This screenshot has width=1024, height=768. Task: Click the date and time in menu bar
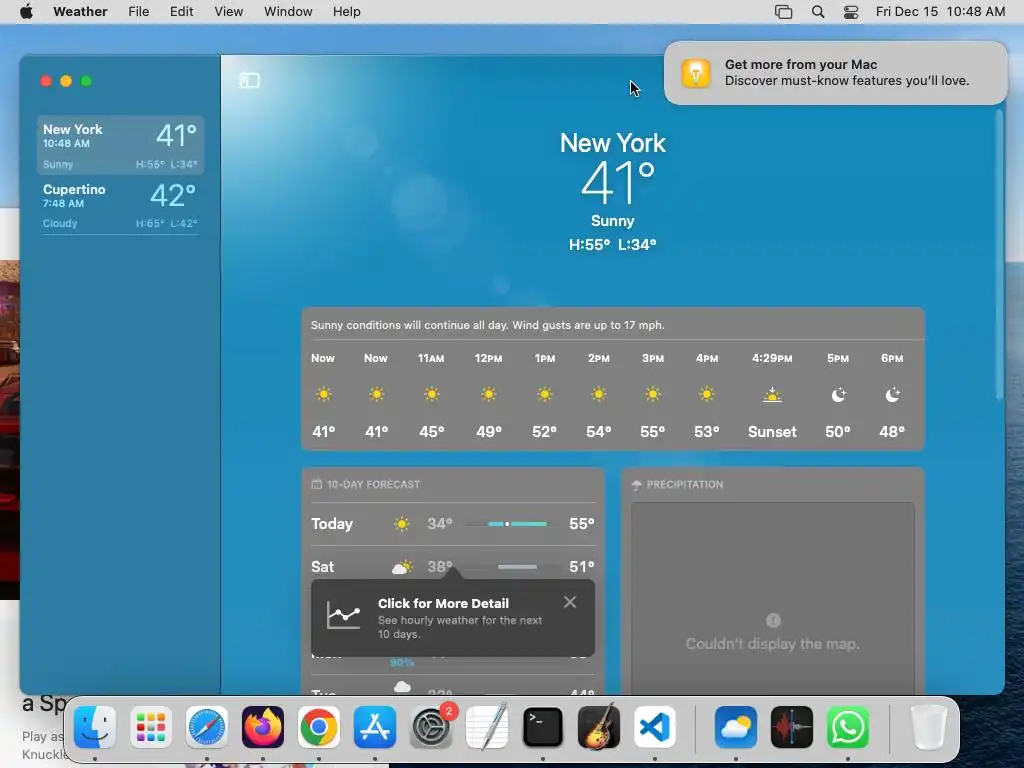(940, 12)
